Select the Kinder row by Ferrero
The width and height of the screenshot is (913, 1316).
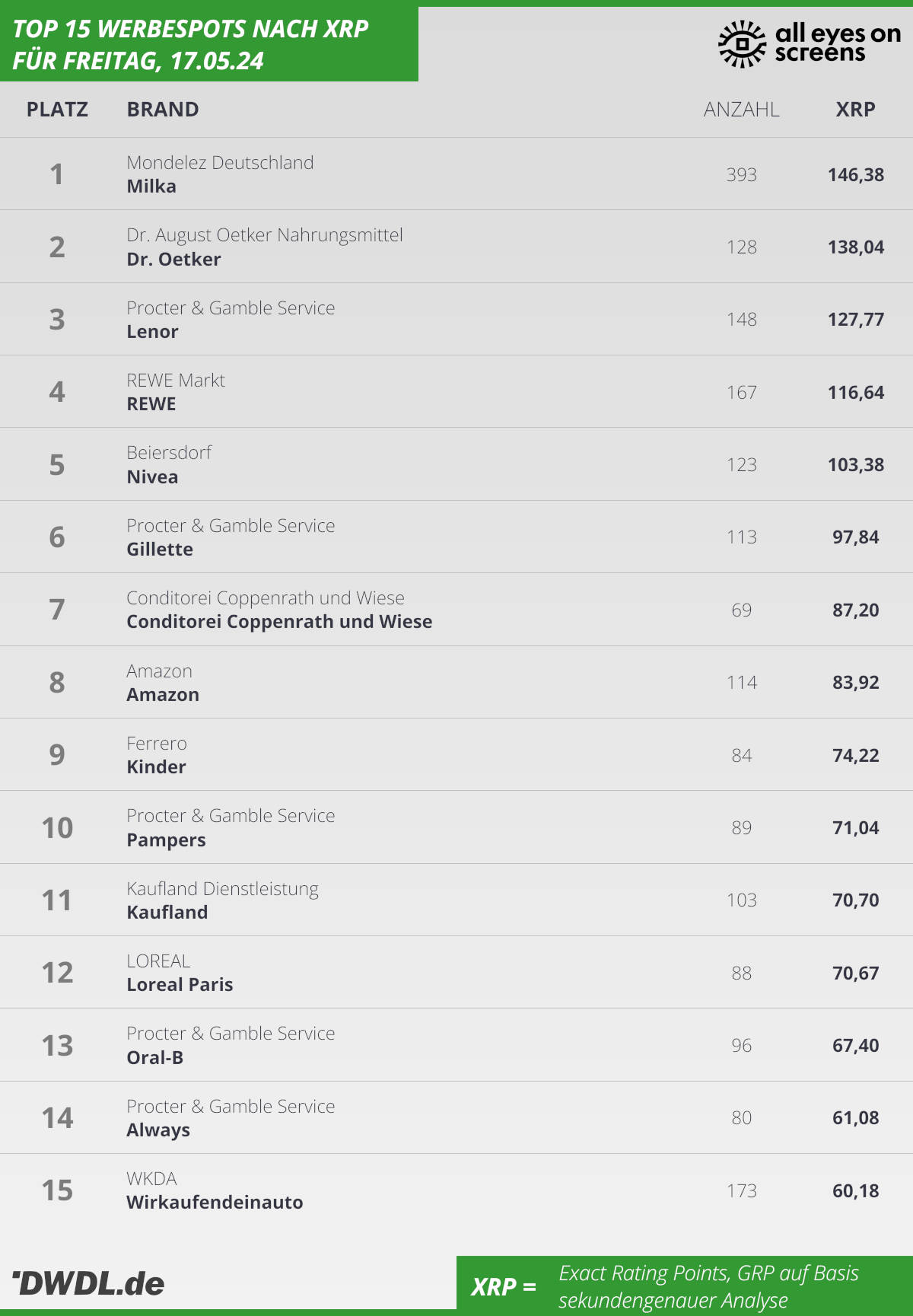456,755
